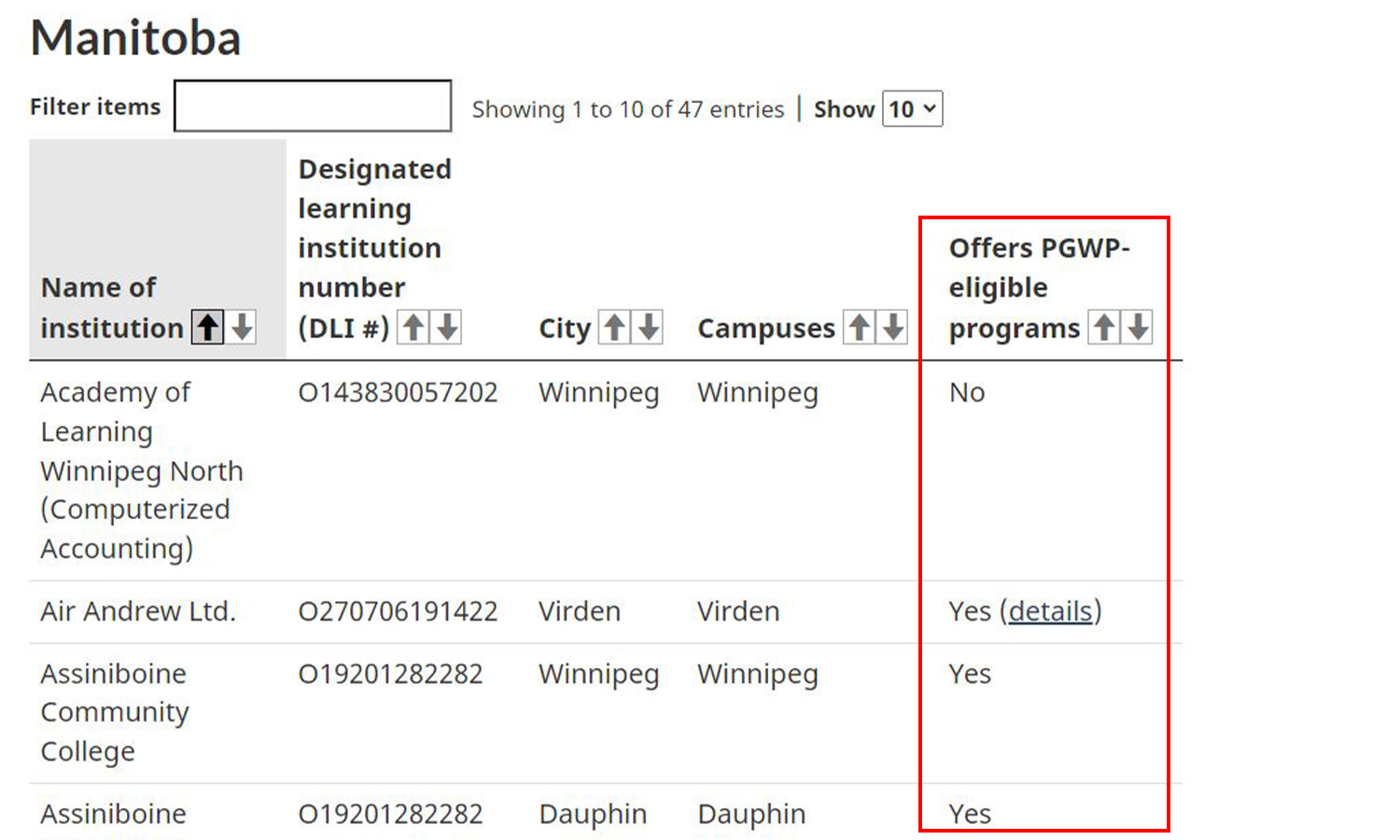Click the DLI # ascending sort arrow

[413, 327]
